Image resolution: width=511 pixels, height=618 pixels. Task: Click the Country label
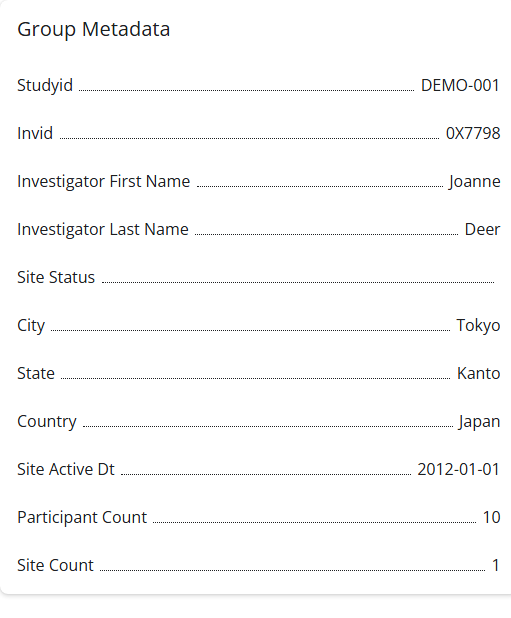(x=47, y=422)
